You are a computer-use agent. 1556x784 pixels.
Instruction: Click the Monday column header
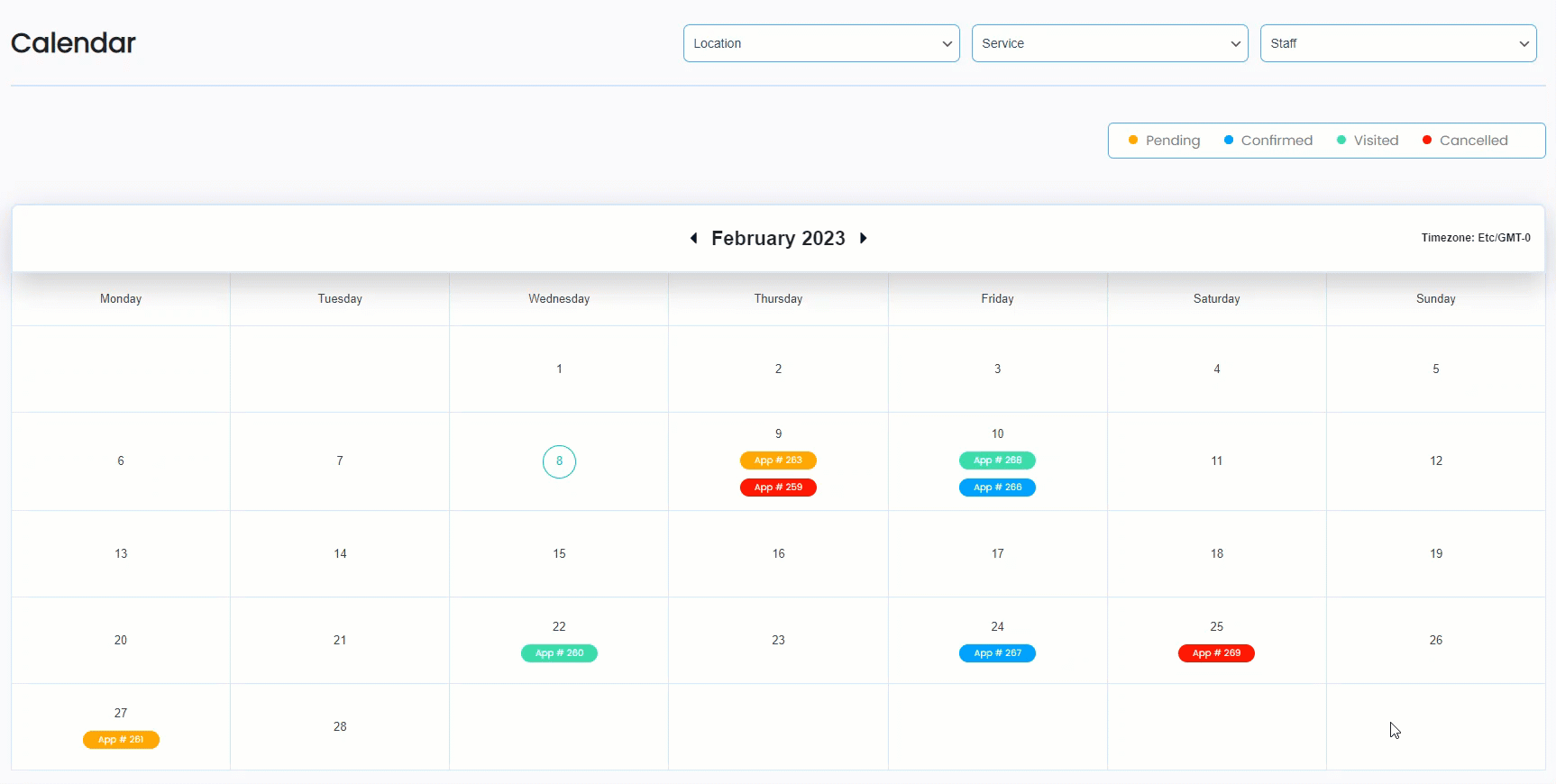coord(121,298)
